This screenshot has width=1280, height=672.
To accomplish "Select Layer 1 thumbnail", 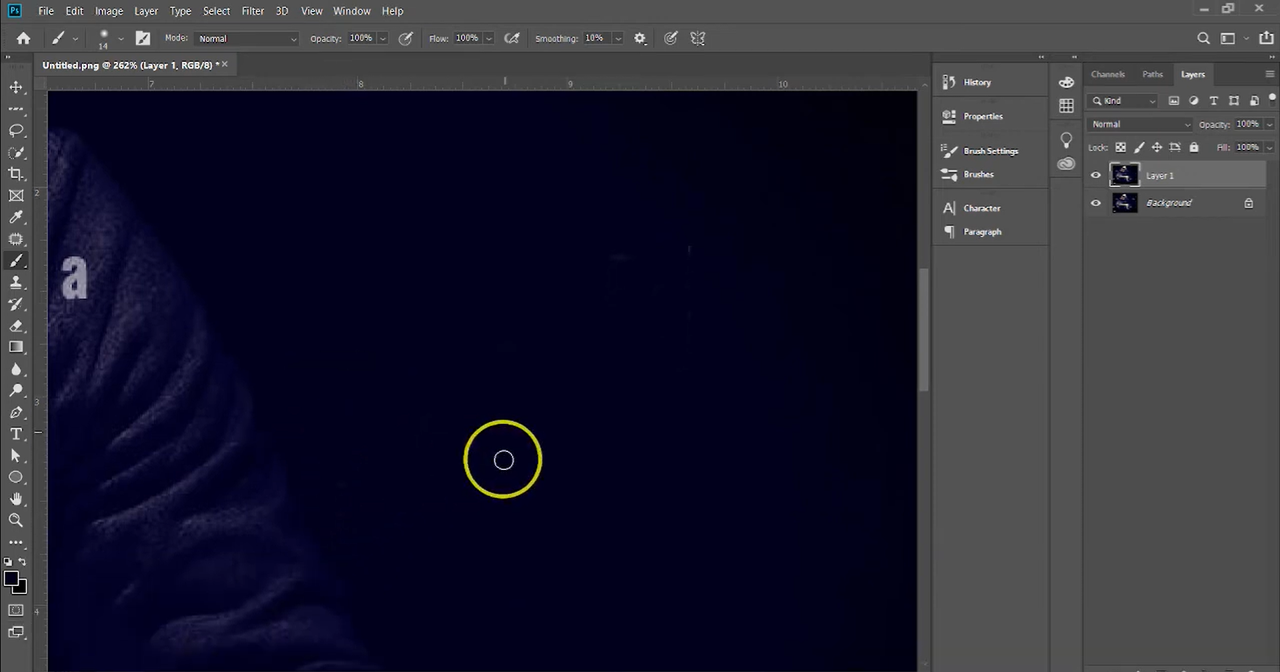I will (1124, 176).
